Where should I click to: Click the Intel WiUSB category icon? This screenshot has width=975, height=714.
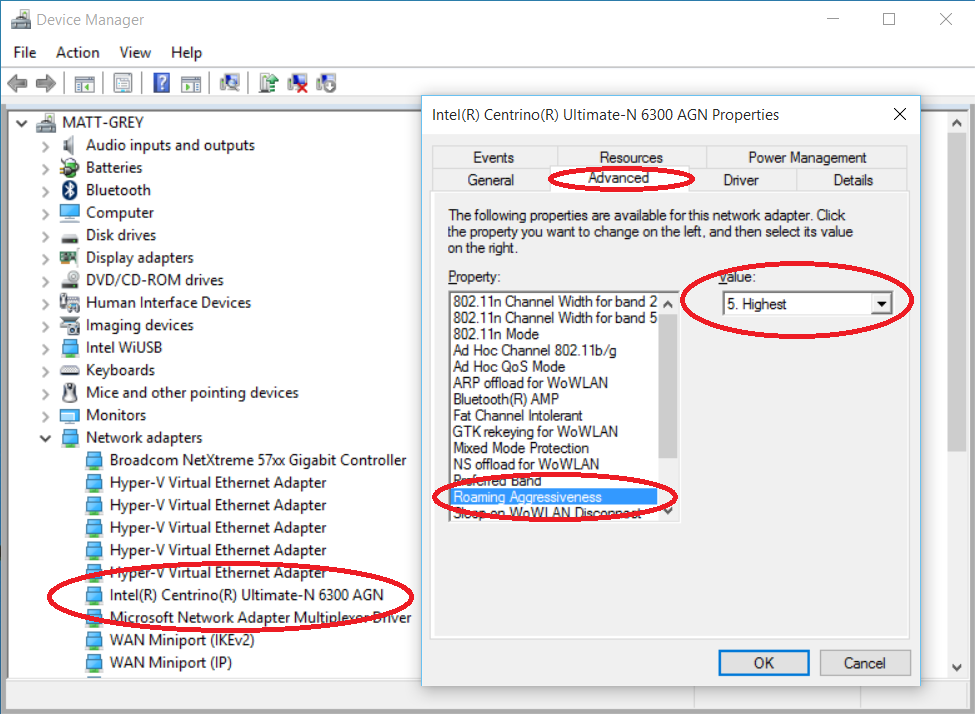[70, 348]
